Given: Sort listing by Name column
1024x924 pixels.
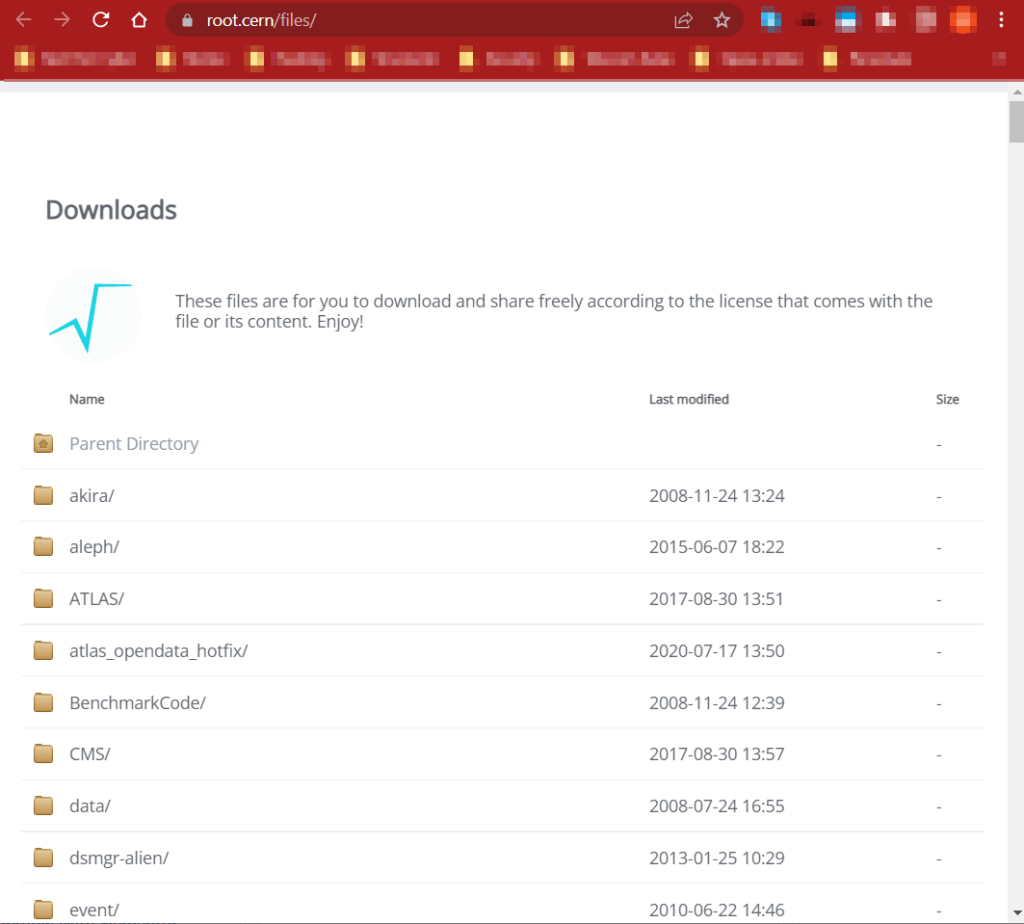Looking at the screenshot, I should point(87,399).
